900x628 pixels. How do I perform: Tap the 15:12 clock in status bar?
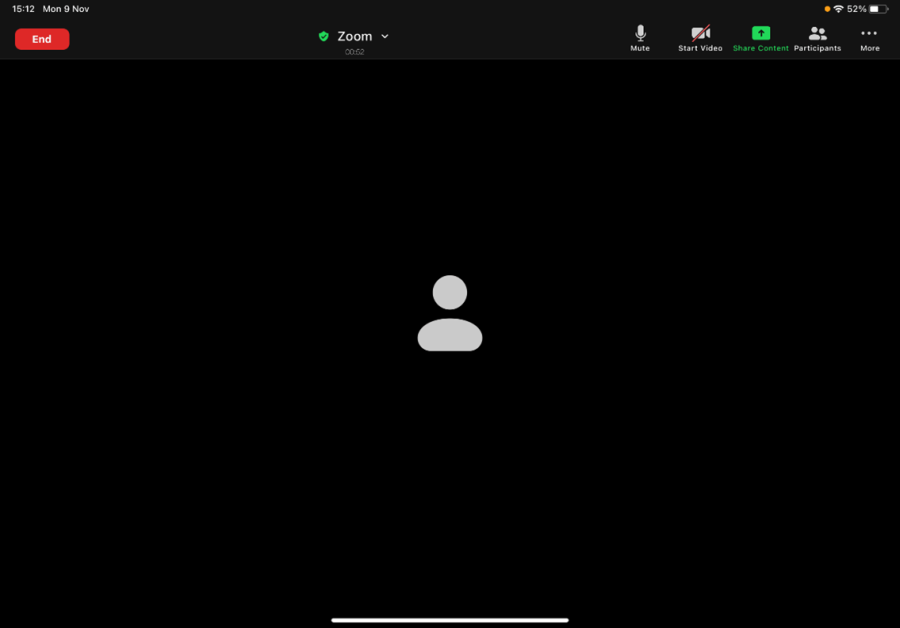point(23,8)
